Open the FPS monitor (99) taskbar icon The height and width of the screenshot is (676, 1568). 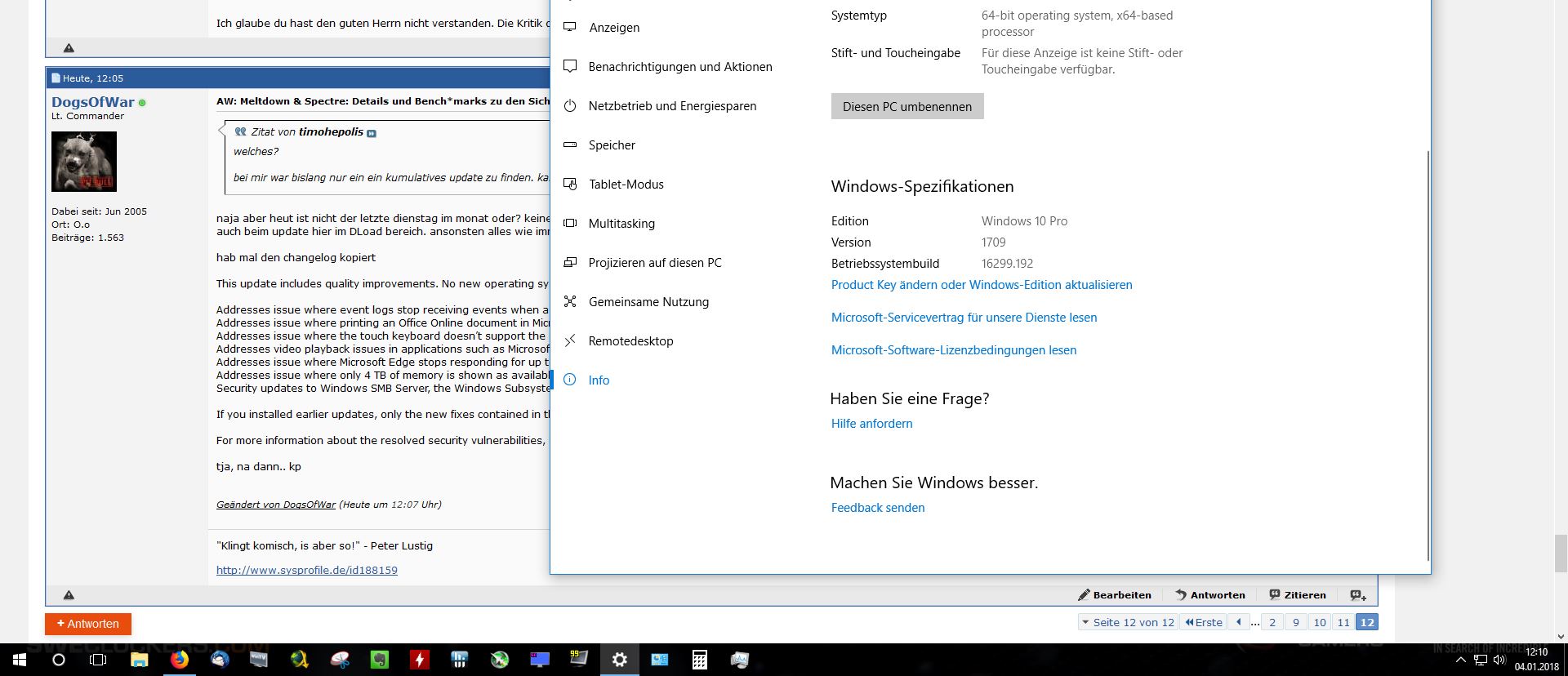coord(579,660)
